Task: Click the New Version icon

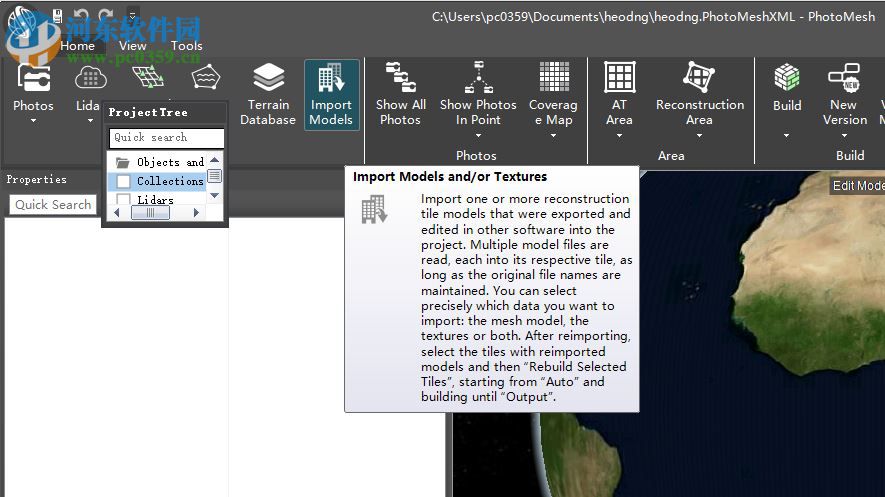Action: [844, 78]
